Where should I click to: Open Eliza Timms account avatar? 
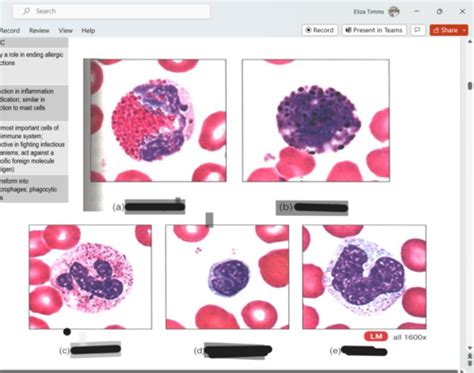click(394, 12)
